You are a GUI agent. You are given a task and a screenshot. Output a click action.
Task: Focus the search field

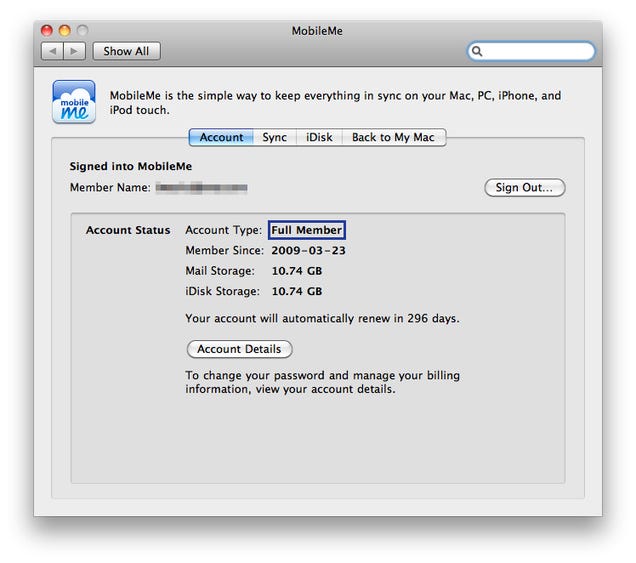coord(531,51)
